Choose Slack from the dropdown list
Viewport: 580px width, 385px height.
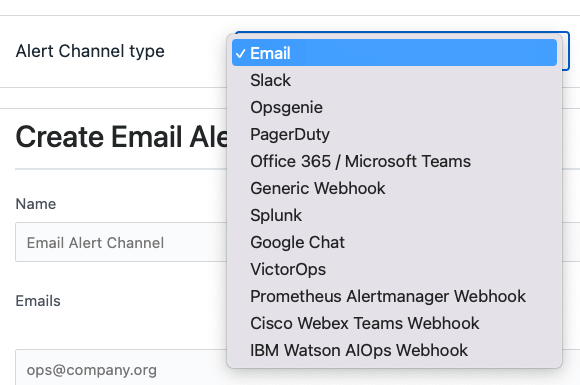point(394,80)
